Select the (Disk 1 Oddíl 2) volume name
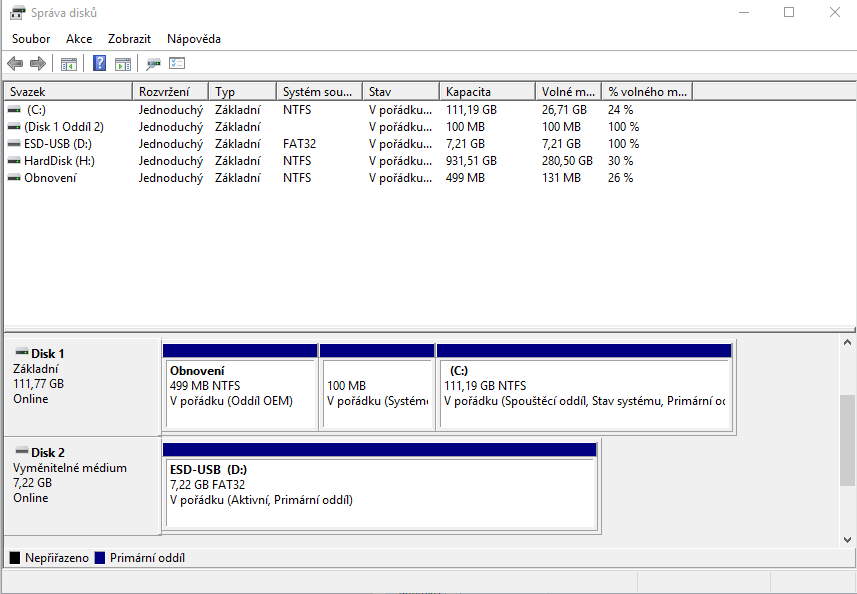Screen dimensions: 857x594 coord(64,127)
